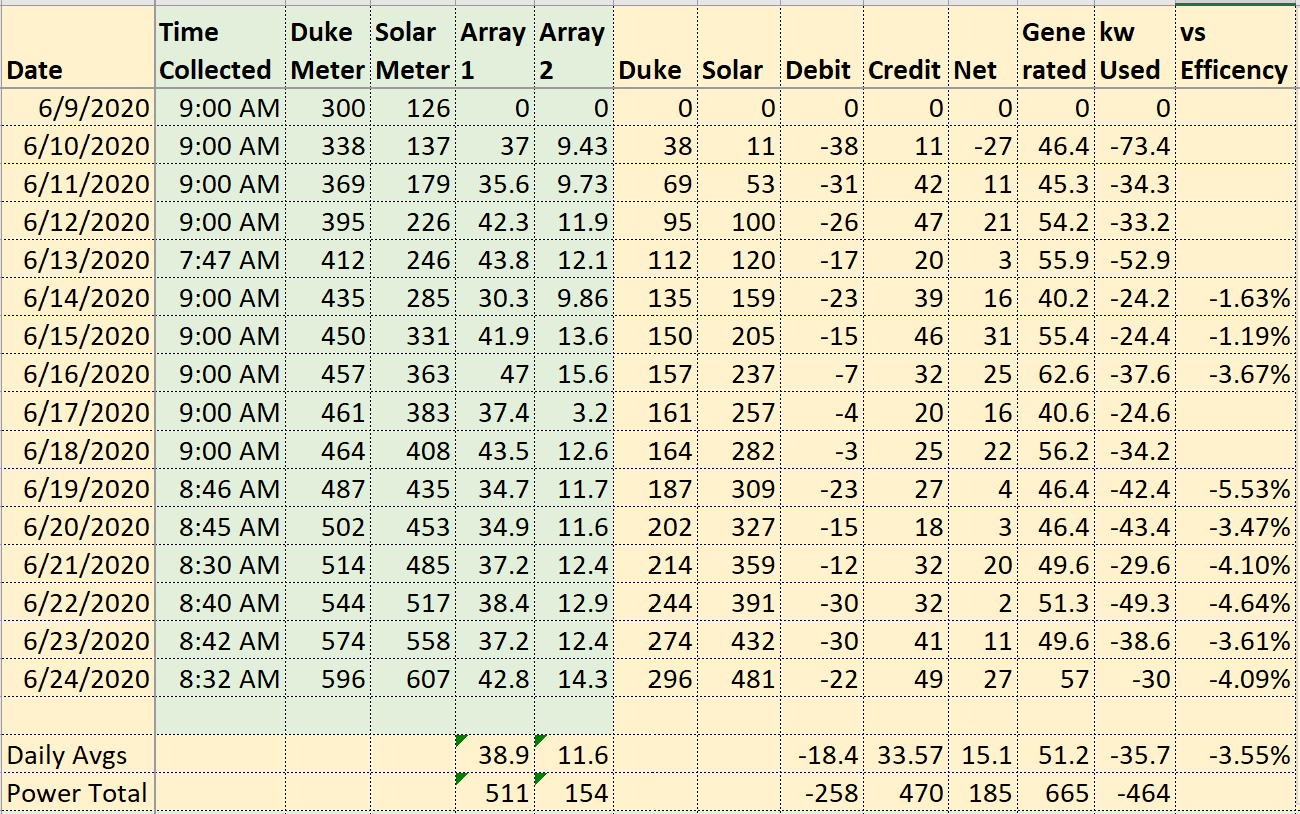Click the "kw Used" header cell

point(1135,48)
